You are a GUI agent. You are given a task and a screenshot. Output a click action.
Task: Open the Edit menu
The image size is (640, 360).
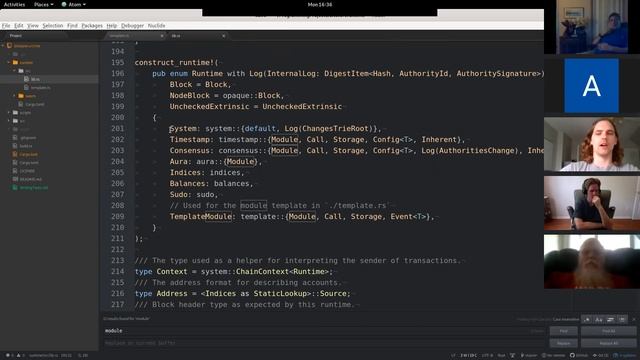click(19, 25)
